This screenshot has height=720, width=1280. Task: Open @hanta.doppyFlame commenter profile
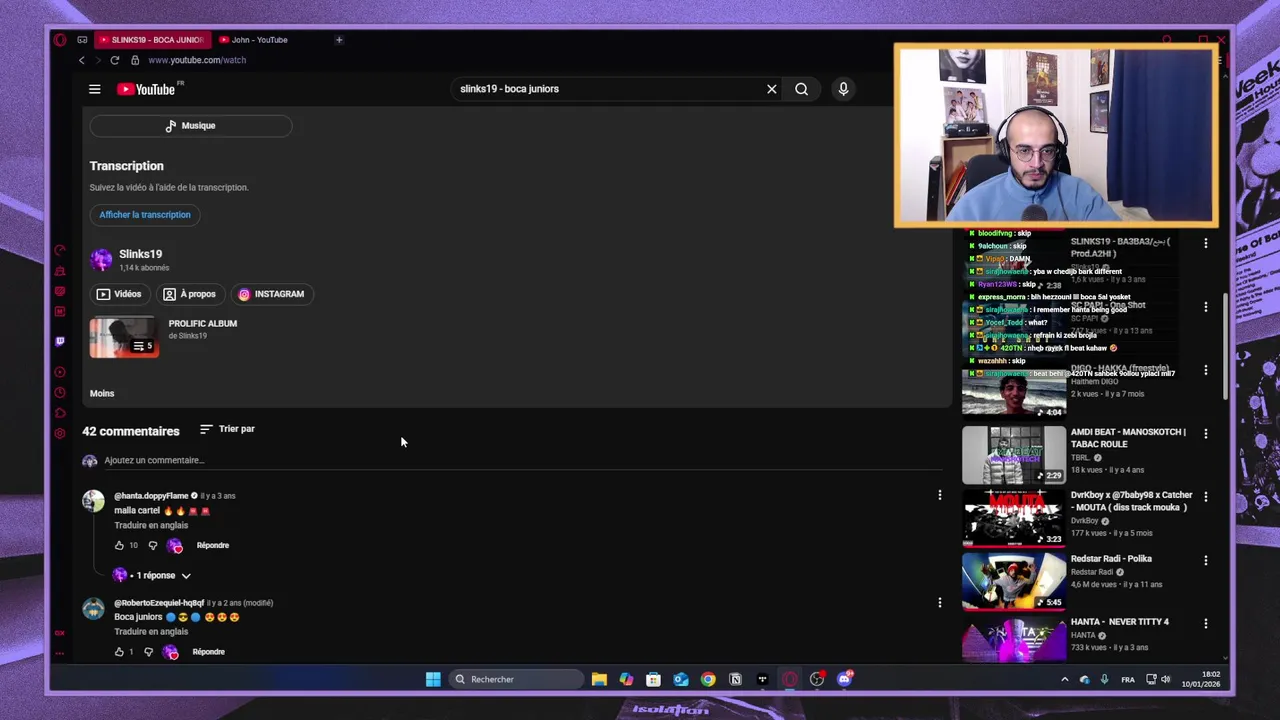click(151, 496)
